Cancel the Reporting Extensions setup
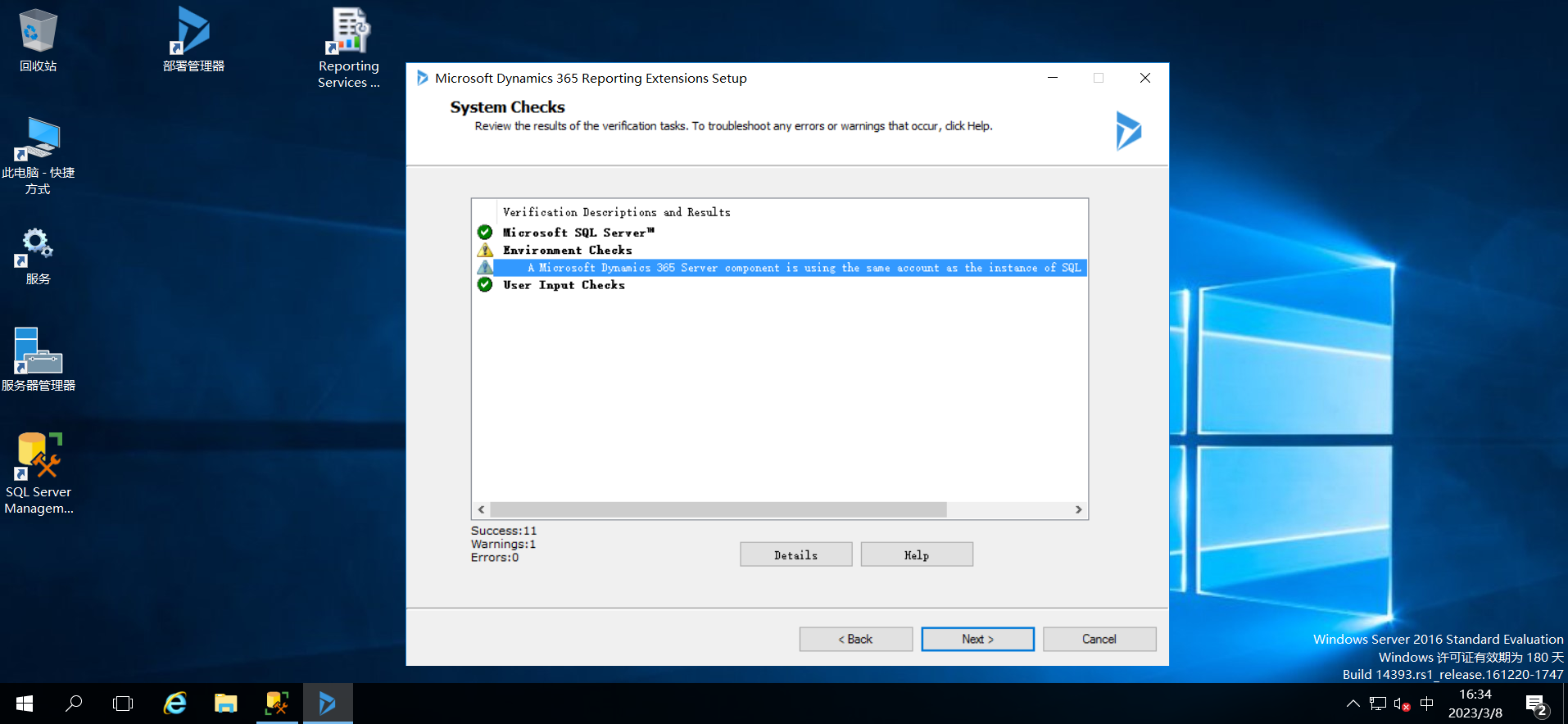1568x724 pixels. coord(1099,639)
